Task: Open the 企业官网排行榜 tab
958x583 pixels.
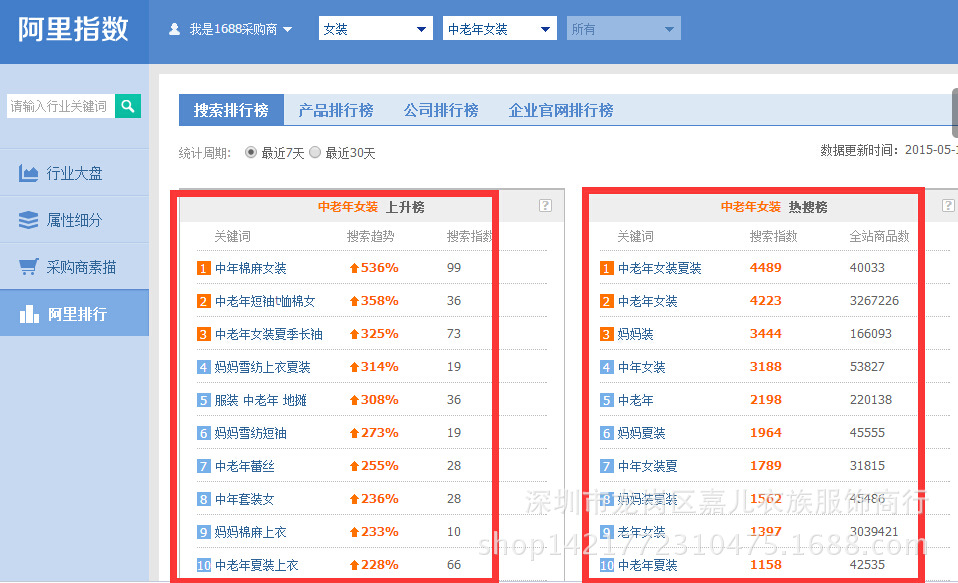Action: 560,110
